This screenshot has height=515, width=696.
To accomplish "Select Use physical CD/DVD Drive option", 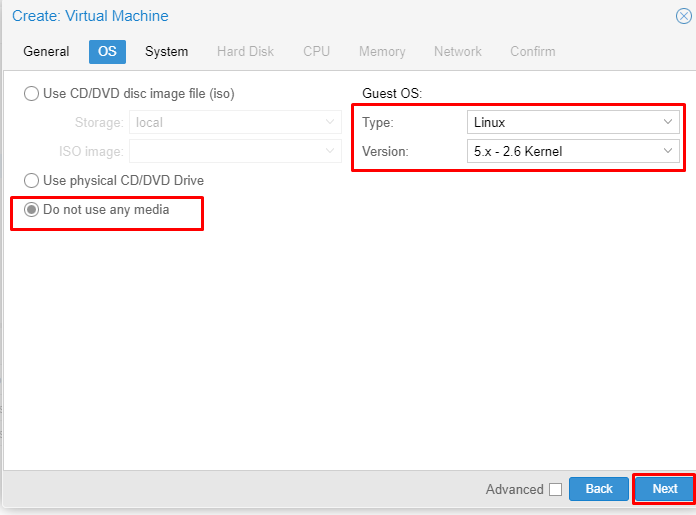I will click(32, 181).
